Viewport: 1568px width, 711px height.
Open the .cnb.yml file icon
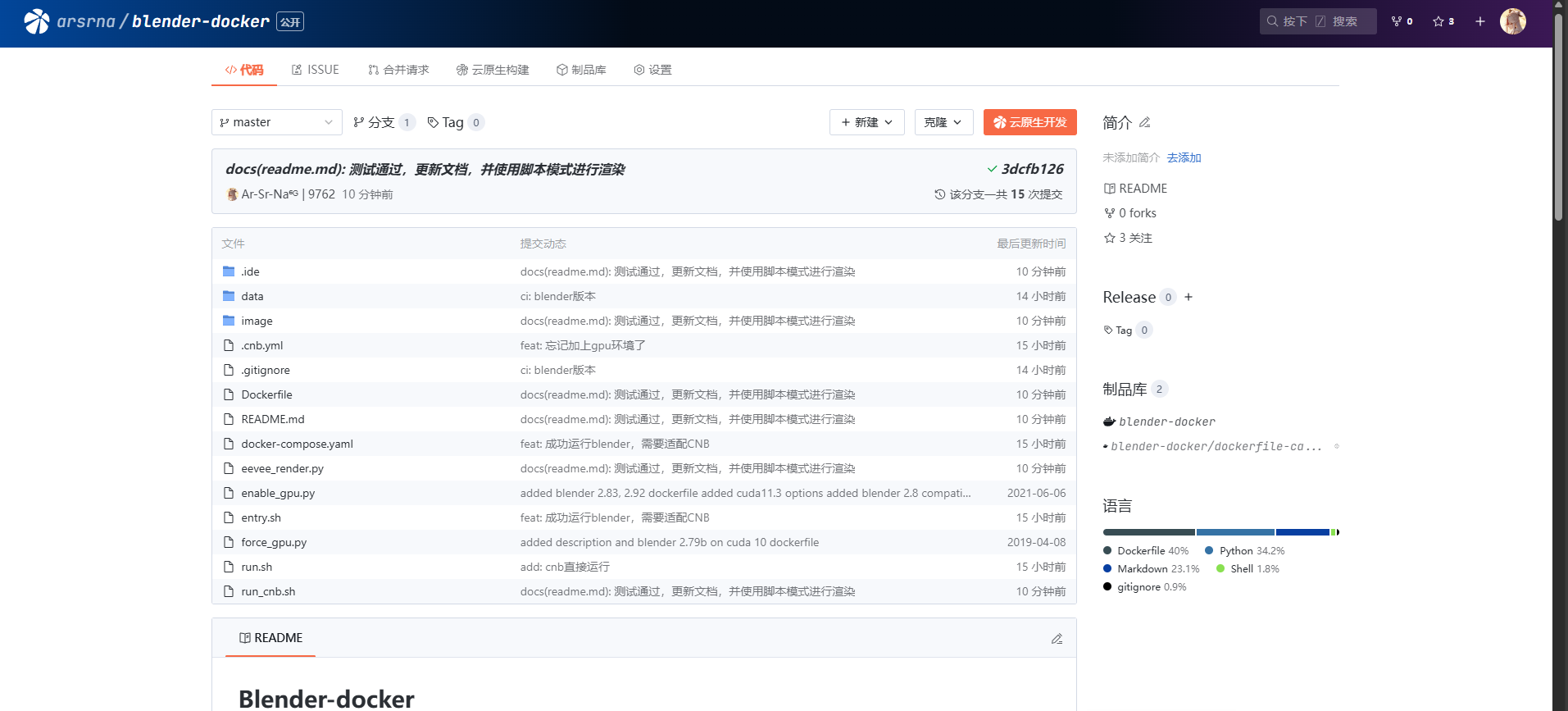tap(229, 345)
